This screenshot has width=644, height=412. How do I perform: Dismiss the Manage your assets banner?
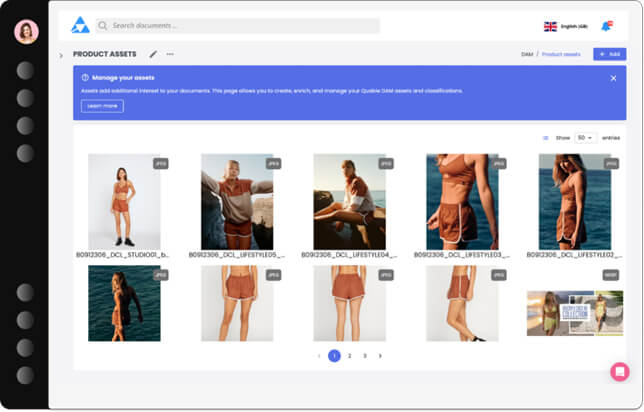click(613, 78)
